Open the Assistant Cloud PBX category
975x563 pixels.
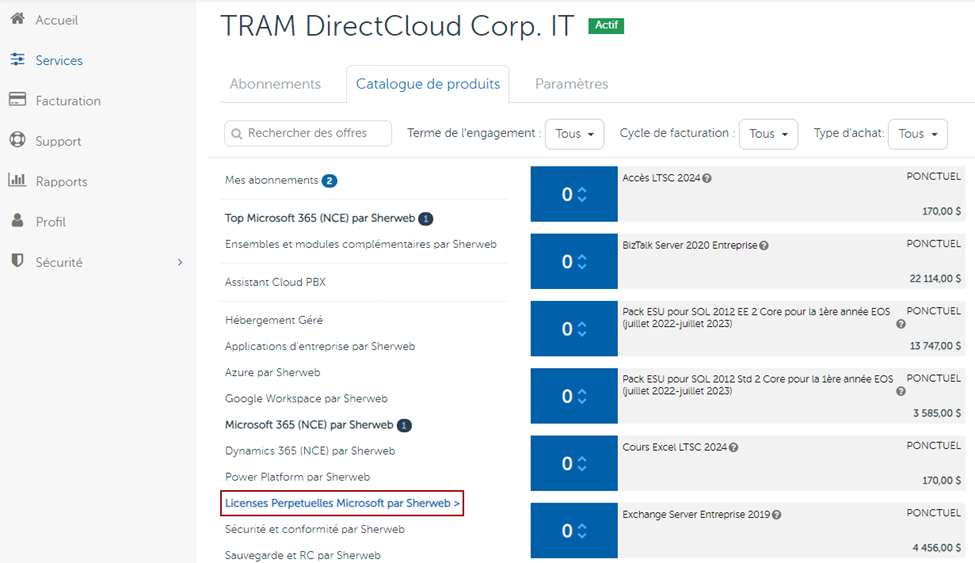click(x=275, y=282)
